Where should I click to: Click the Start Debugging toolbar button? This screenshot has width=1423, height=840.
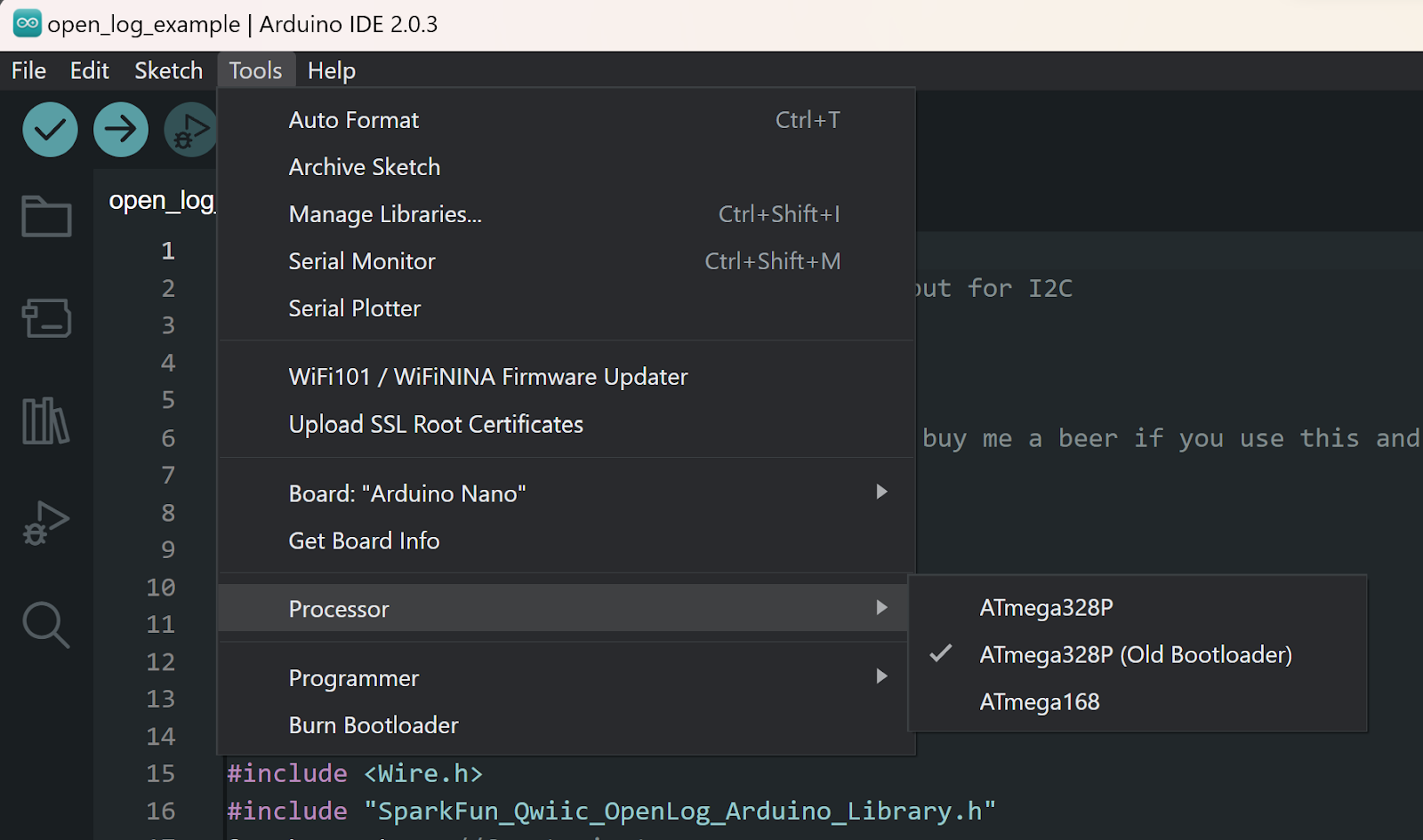[x=190, y=130]
